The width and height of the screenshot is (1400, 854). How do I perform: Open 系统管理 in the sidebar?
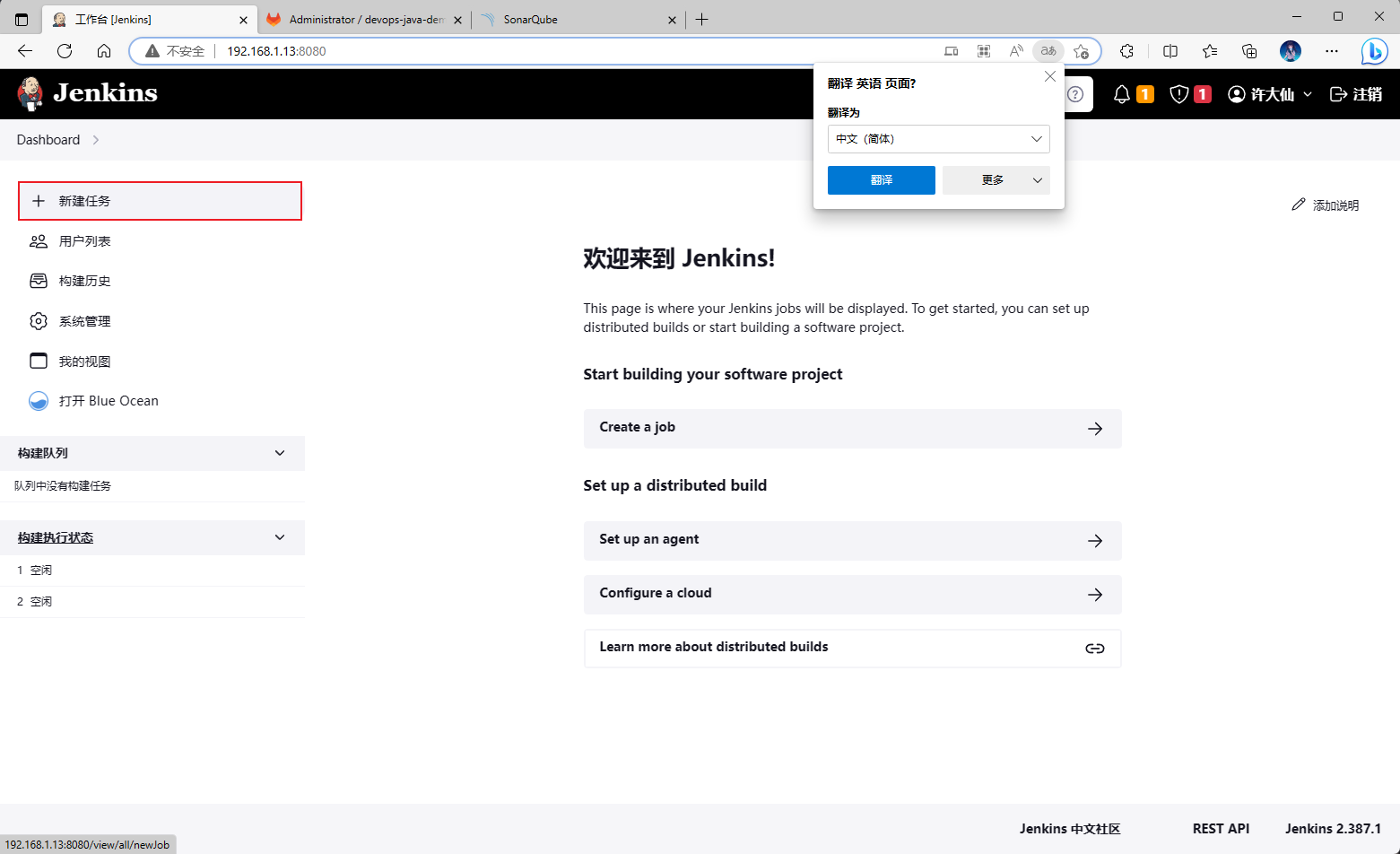pyautogui.click(x=160, y=321)
